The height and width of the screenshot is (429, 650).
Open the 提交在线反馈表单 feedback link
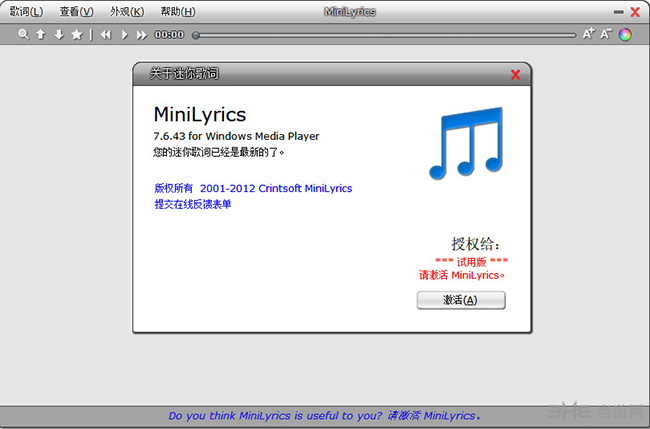[x=193, y=204]
